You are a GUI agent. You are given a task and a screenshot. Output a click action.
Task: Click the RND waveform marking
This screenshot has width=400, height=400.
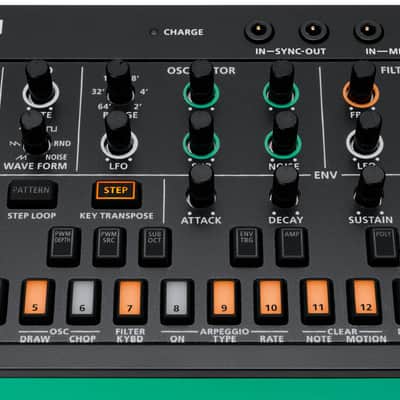[x=62, y=144]
